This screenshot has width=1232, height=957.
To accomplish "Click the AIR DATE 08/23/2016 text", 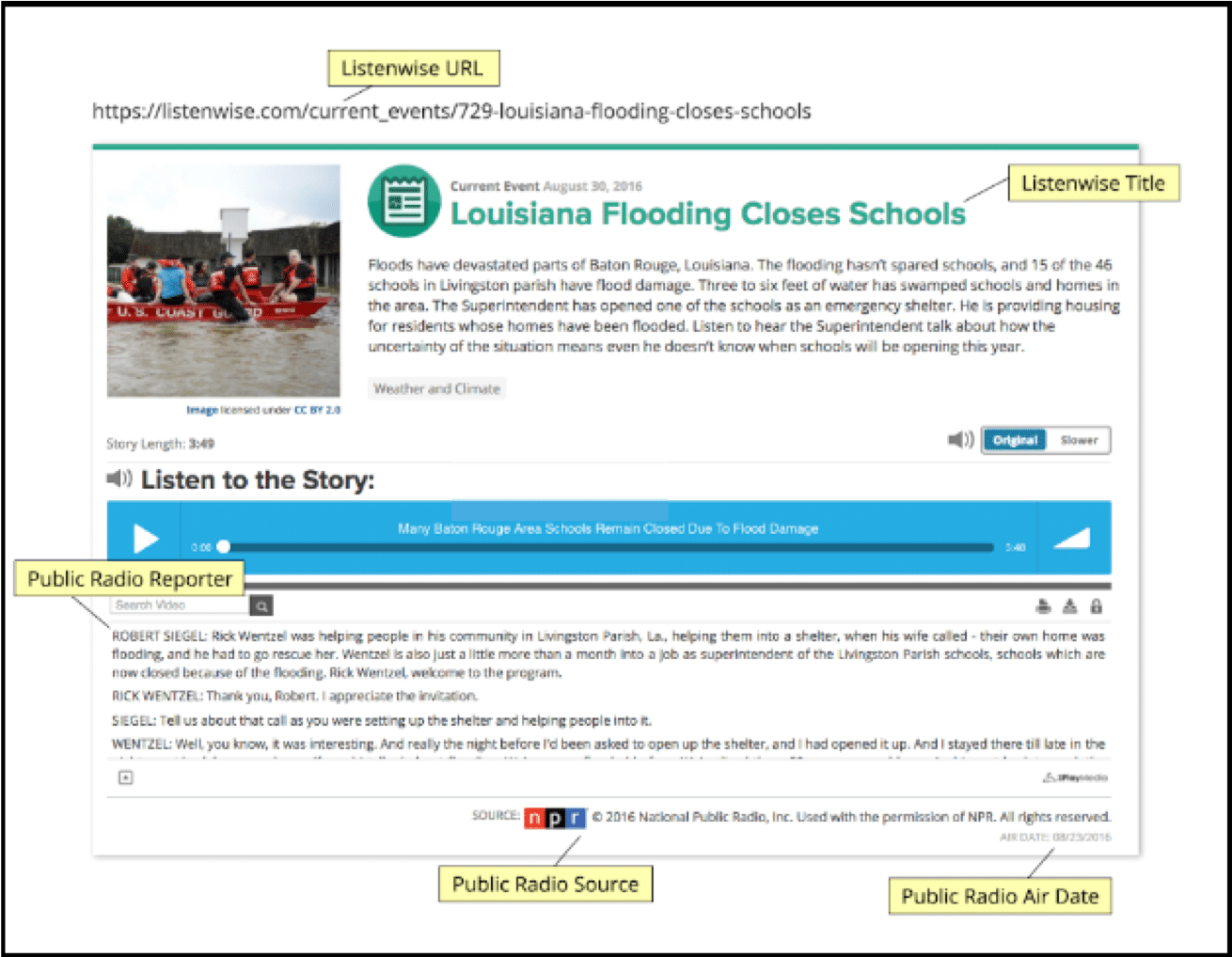I will [1055, 837].
